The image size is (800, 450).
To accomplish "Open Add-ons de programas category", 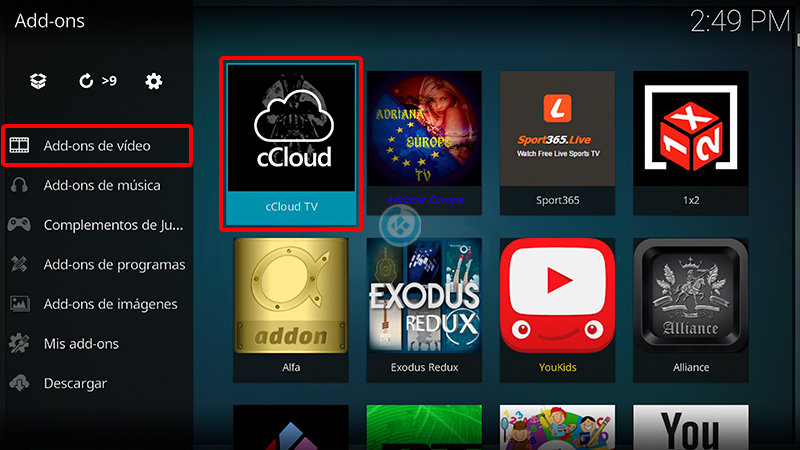I will point(97,264).
